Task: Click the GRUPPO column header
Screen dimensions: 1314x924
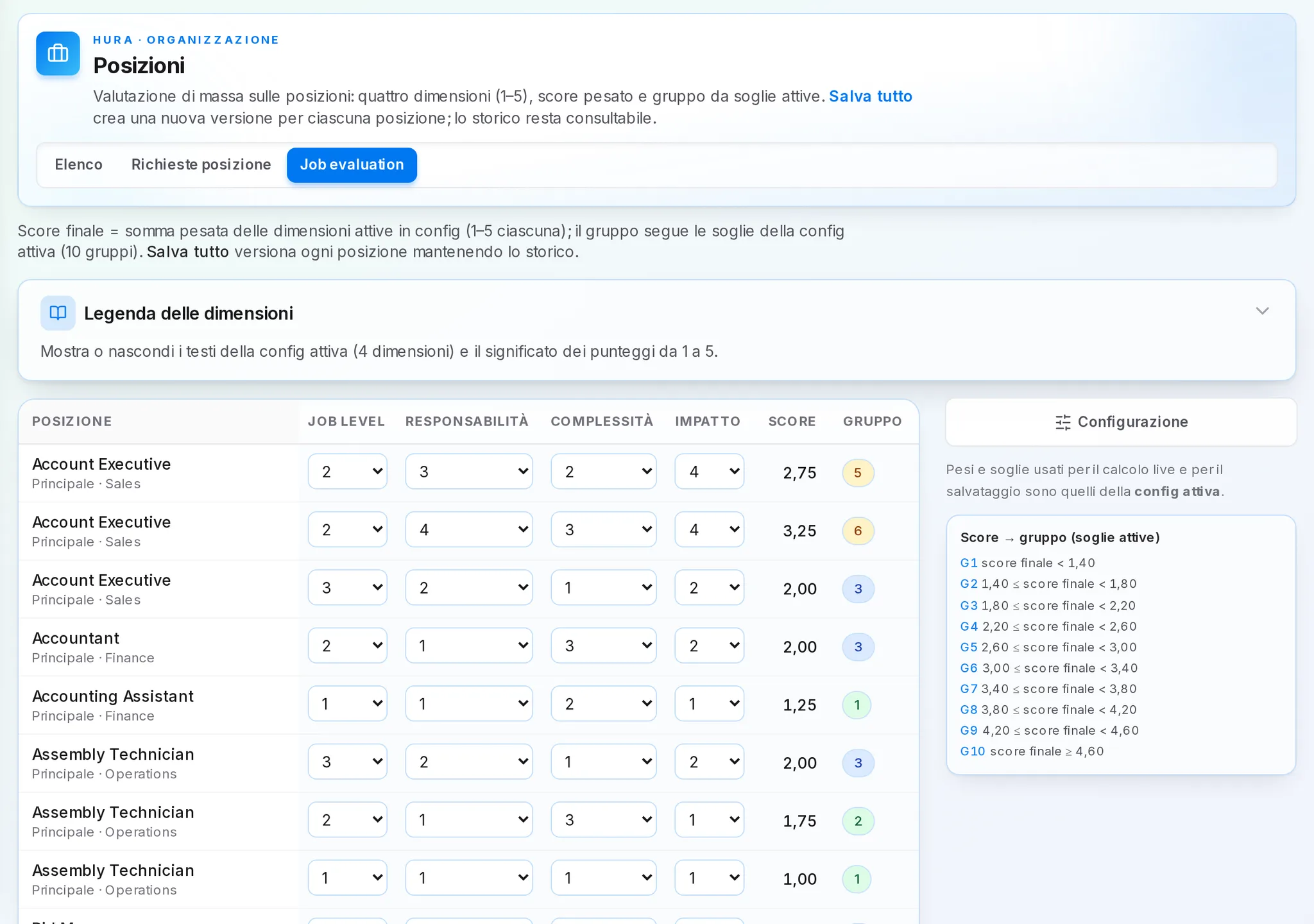Action: 872,422
